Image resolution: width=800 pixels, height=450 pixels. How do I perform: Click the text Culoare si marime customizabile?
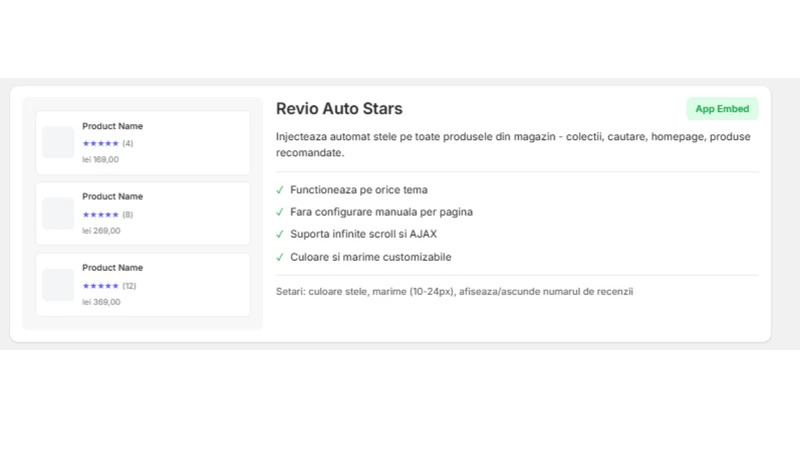point(371,257)
